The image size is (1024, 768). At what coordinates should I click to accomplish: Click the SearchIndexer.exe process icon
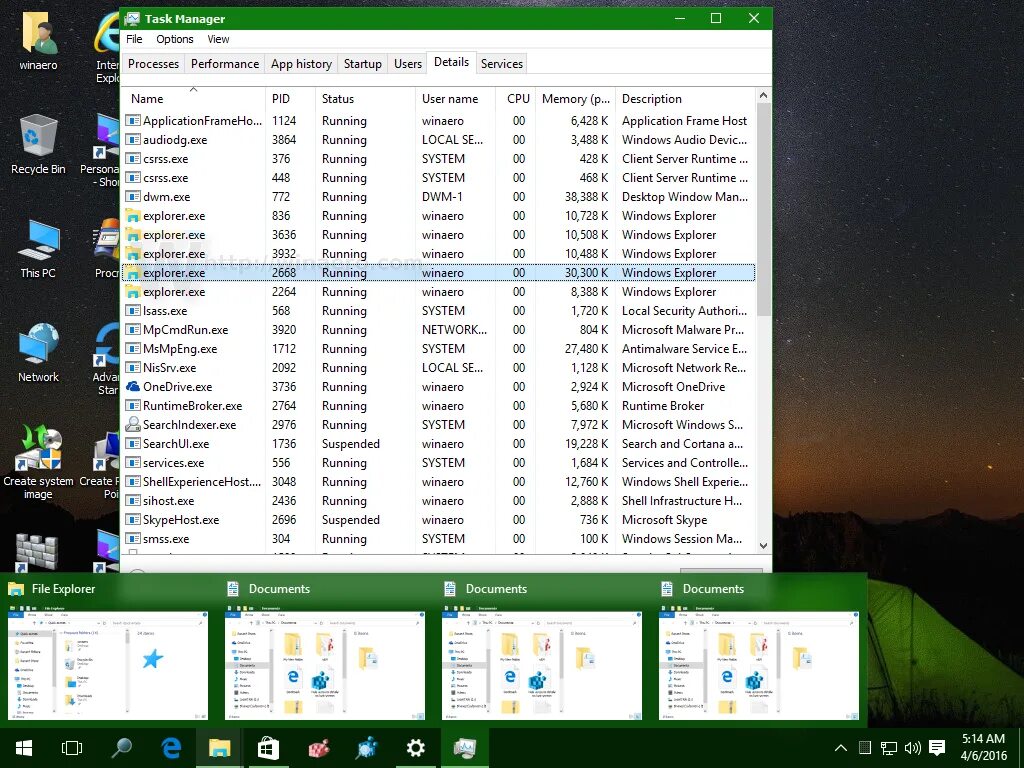[133, 424]
